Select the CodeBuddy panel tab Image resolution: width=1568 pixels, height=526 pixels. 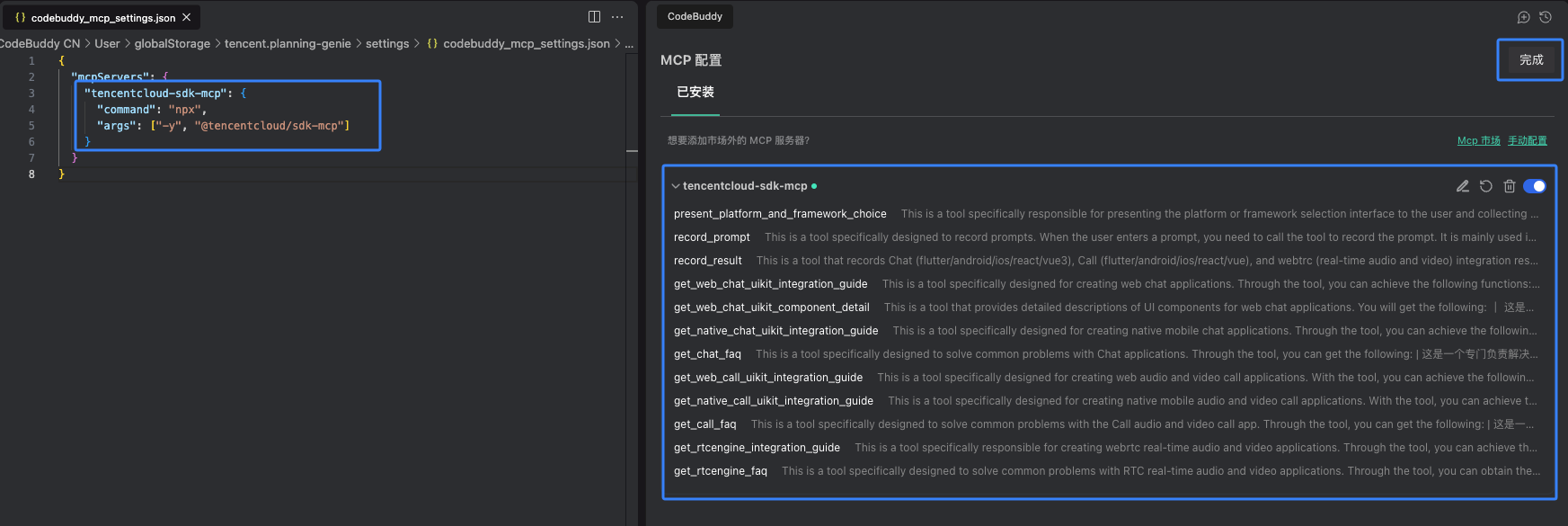(695, 16)
